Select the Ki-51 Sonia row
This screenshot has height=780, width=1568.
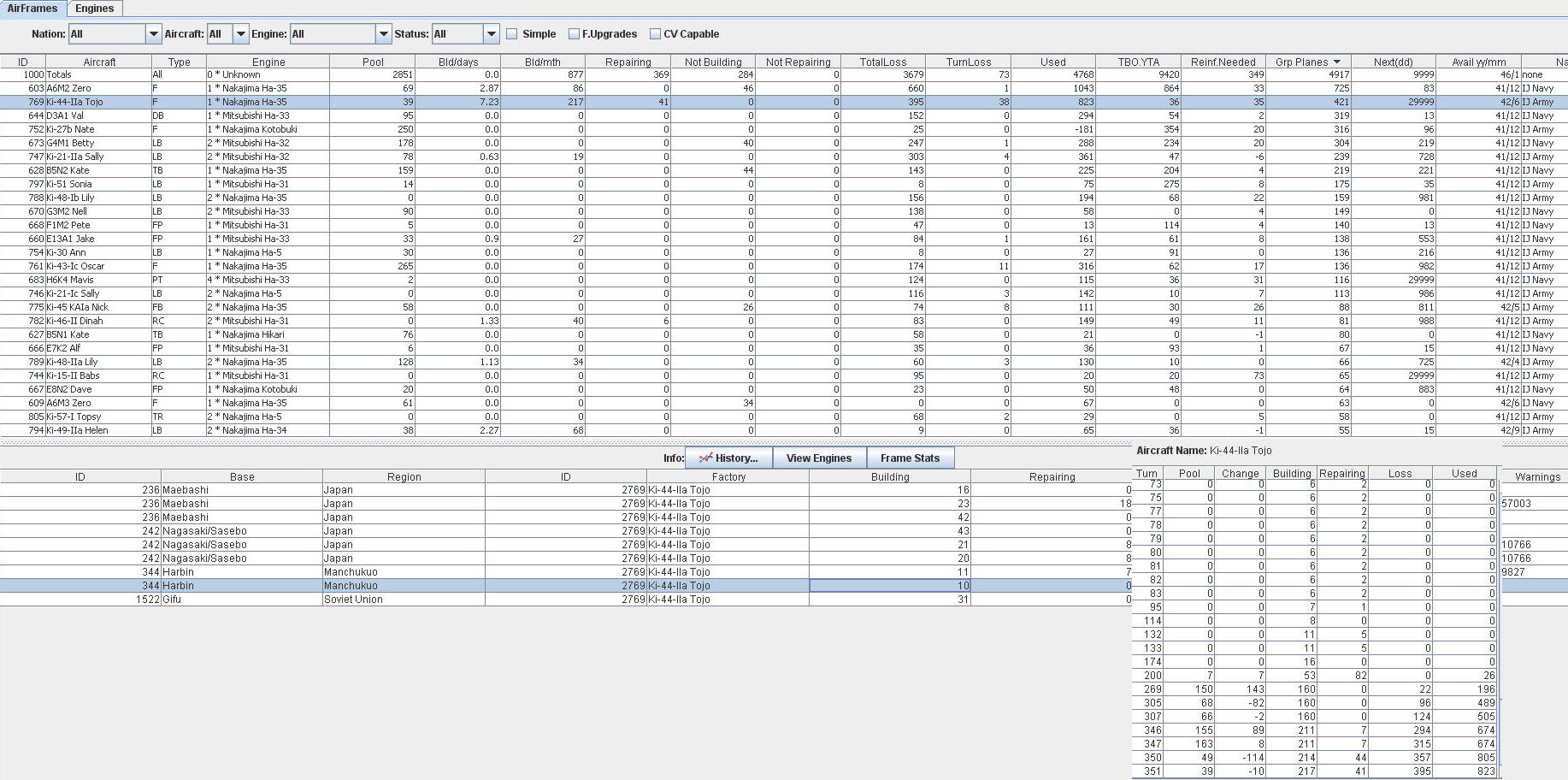tap(784, 184)
